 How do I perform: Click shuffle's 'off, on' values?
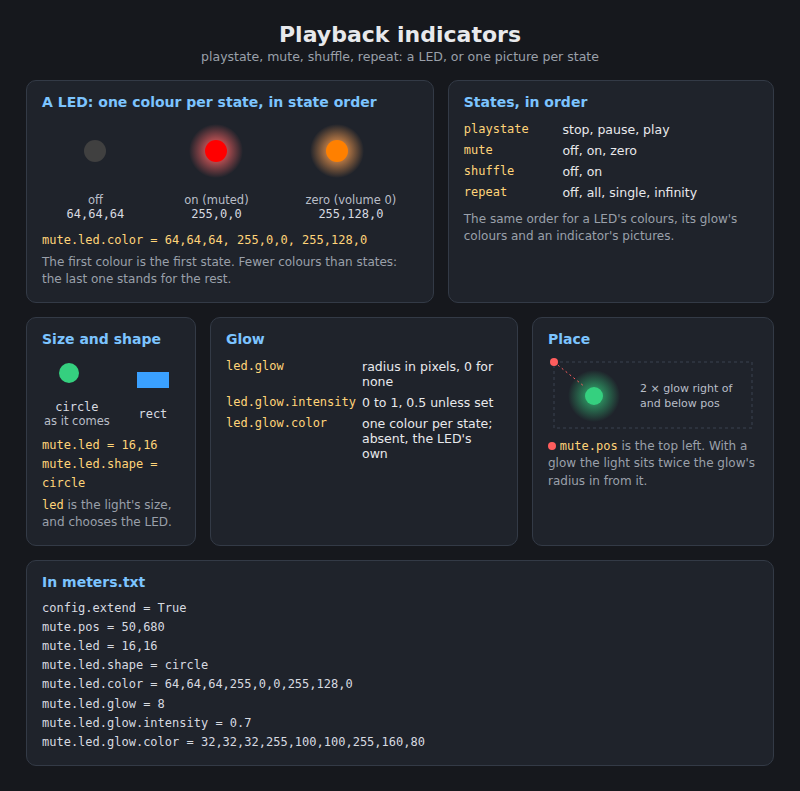click(582, 171)
